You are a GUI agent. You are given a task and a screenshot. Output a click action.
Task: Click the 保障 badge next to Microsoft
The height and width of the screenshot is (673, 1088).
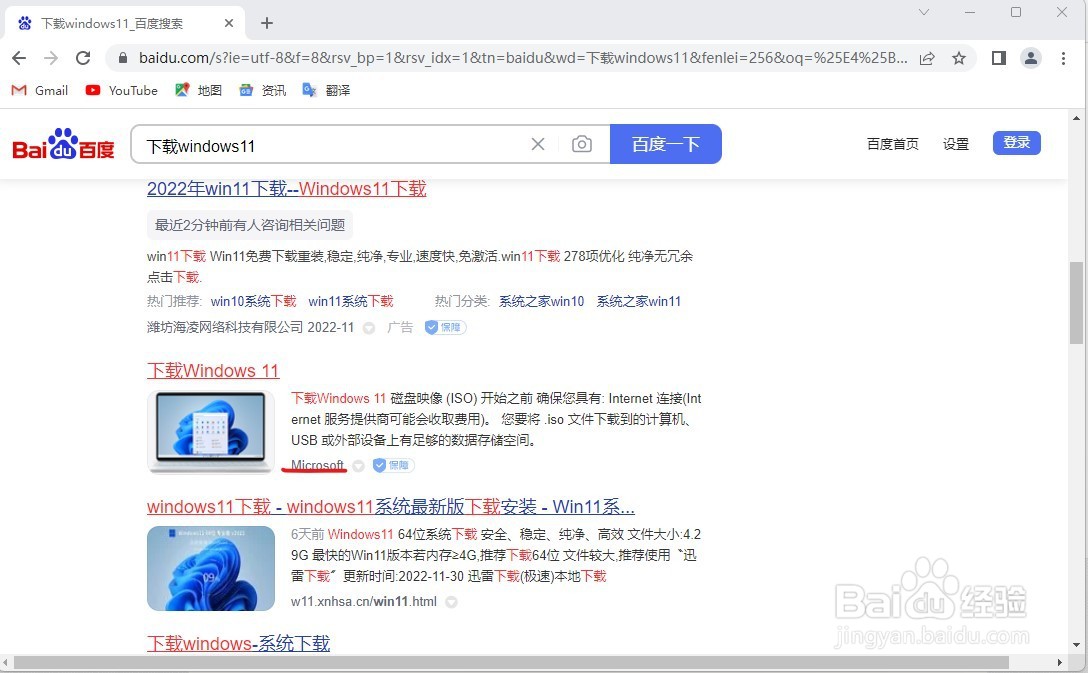(393, 465)
